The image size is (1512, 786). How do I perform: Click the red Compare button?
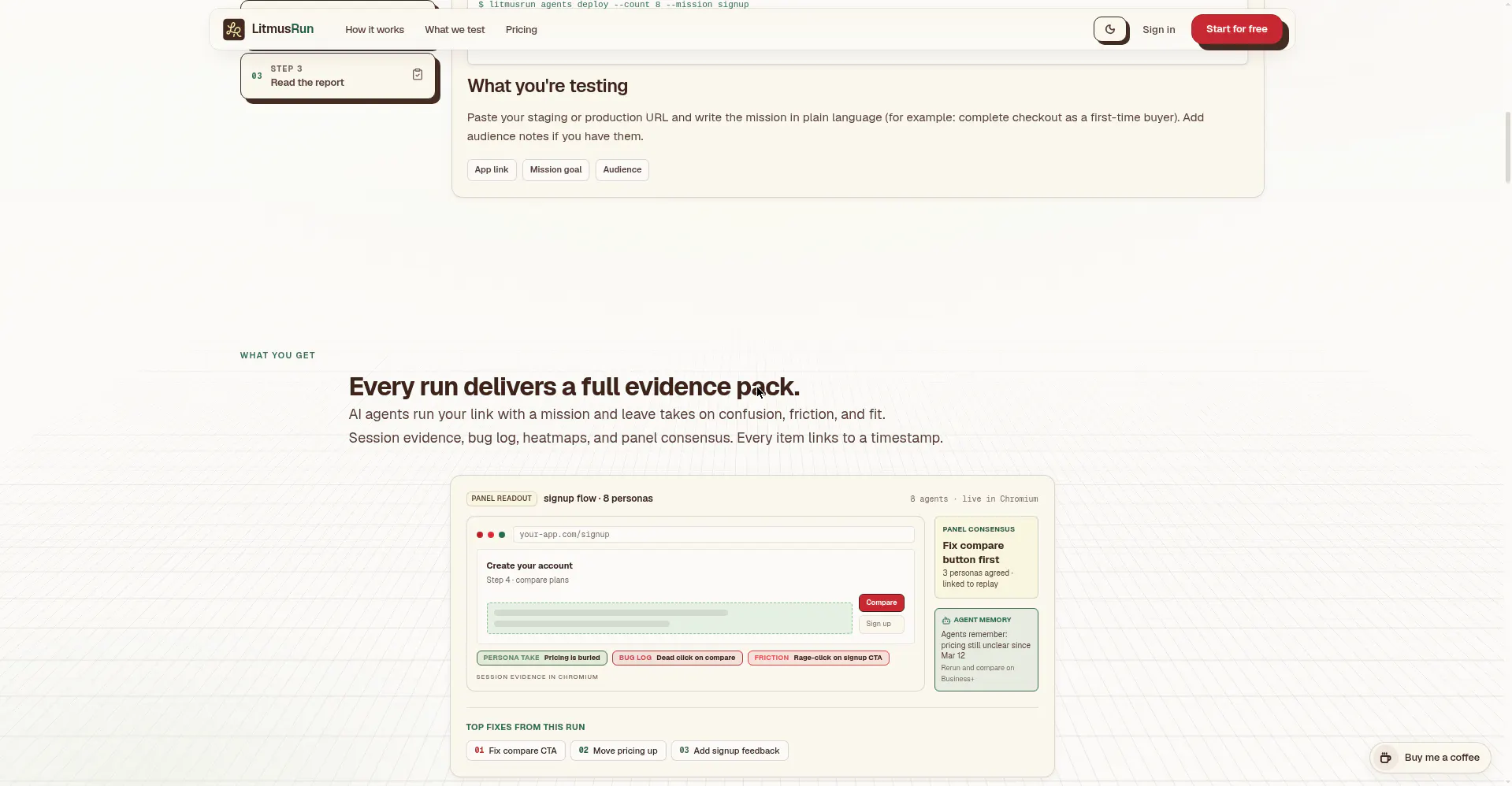pos(881,602)
